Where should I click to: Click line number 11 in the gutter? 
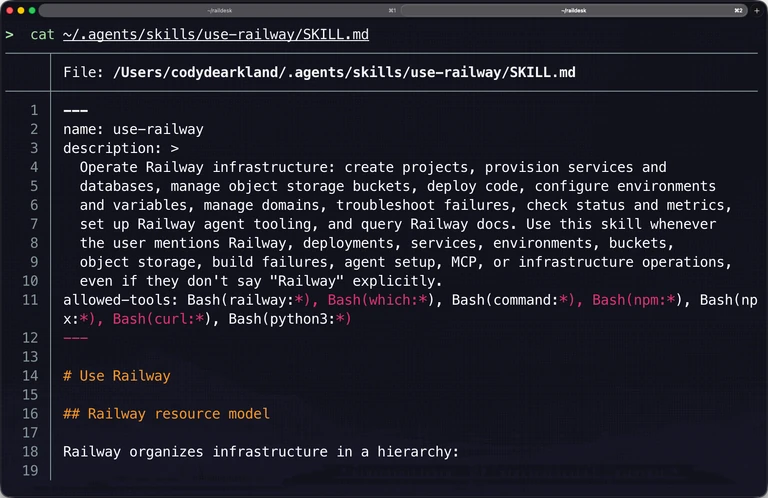[30, 300]
